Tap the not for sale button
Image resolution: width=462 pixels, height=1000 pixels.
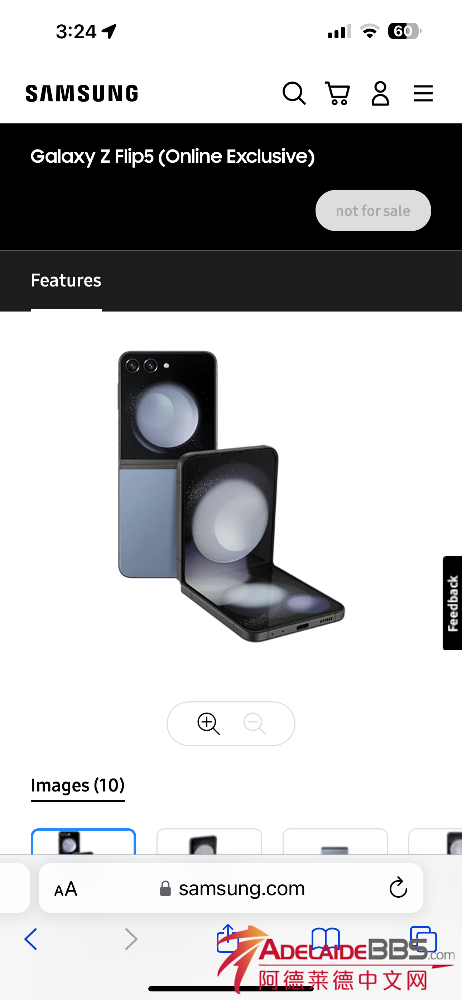pos(373,210)
